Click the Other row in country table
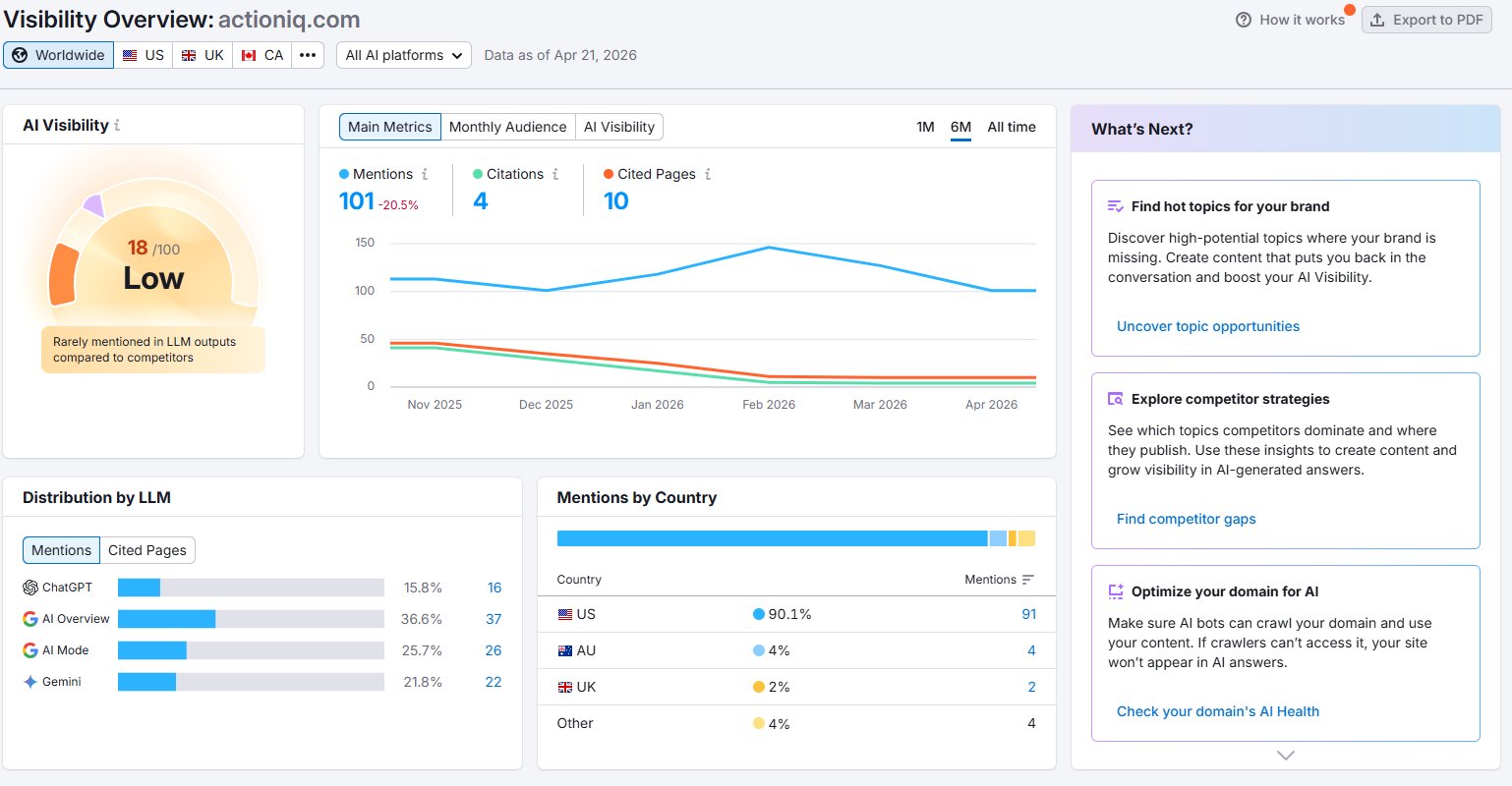 [x=796, y=723]
